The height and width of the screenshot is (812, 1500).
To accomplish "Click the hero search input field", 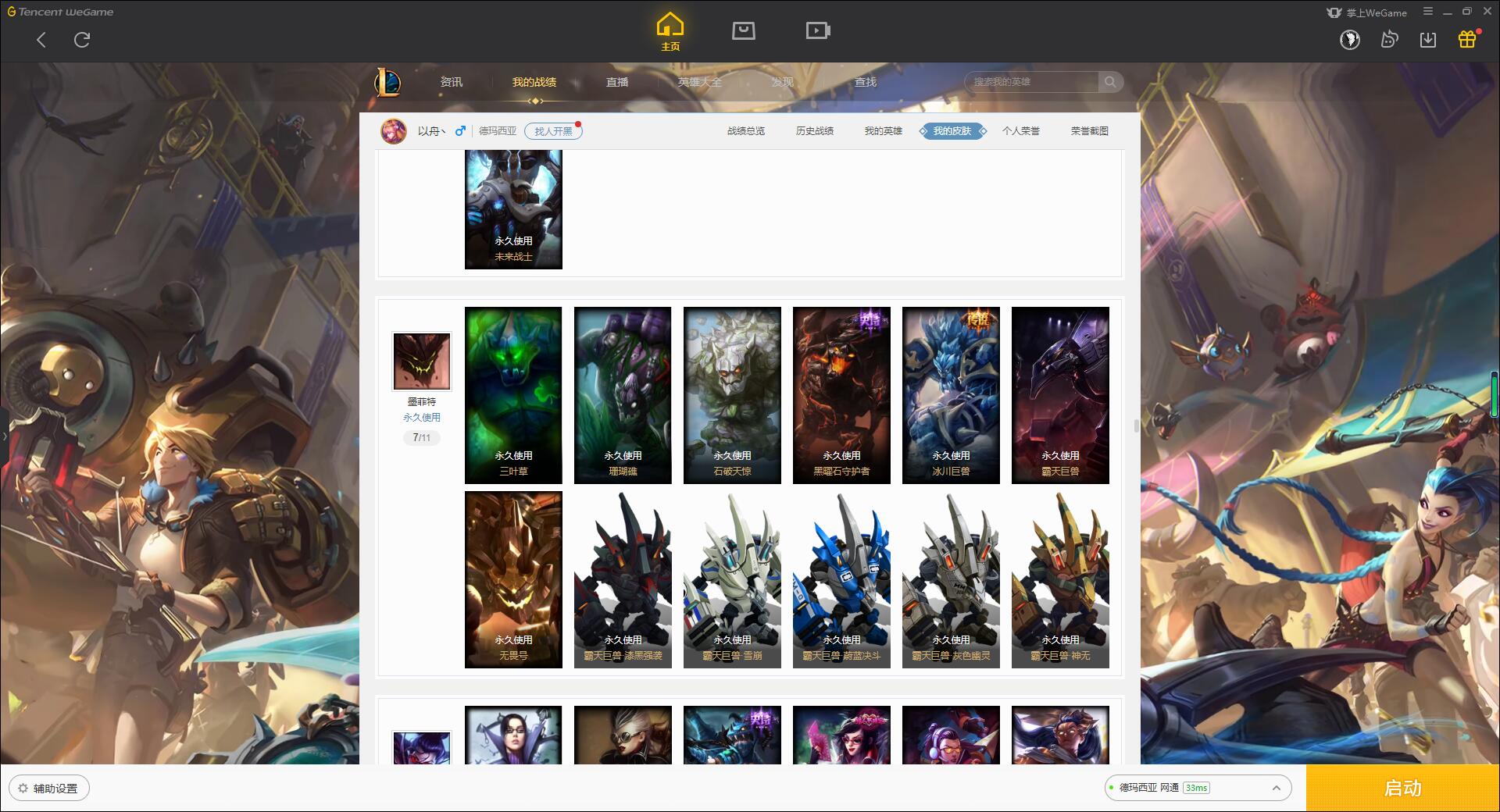I will tap(1033, 82).
